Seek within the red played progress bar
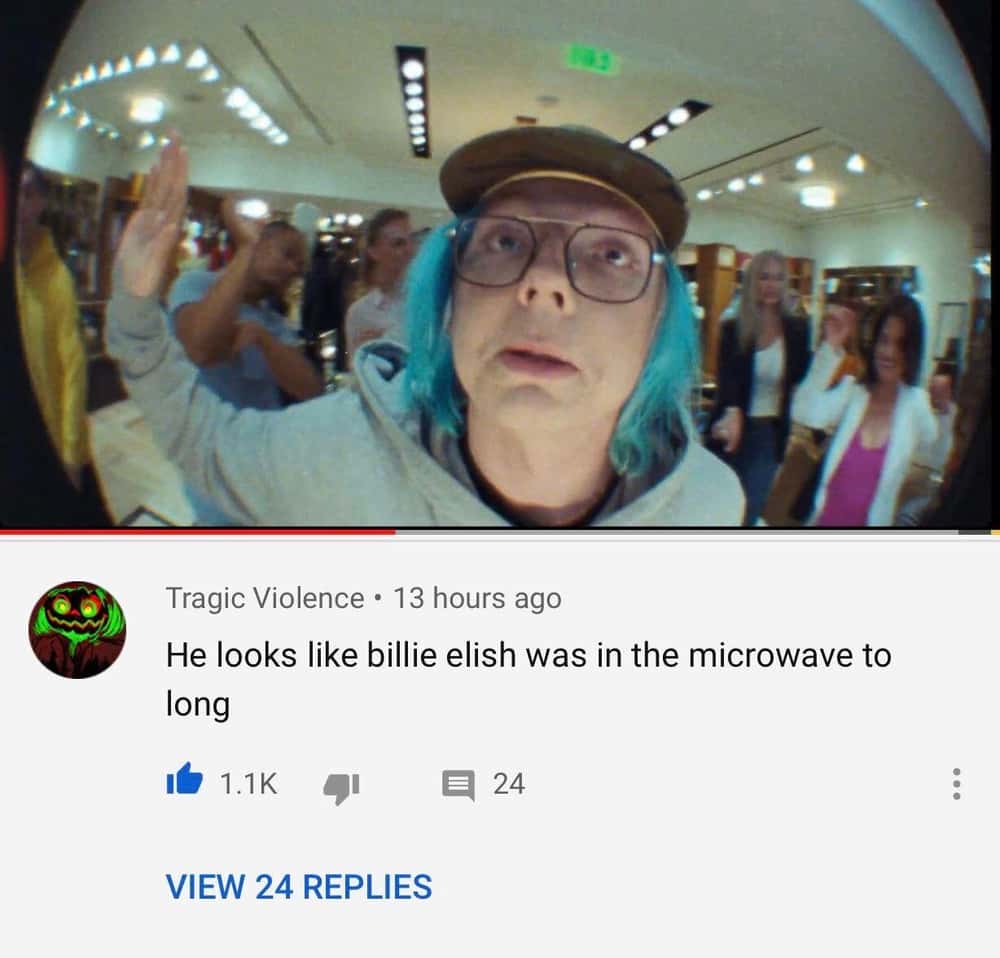 tap(198, 531)
